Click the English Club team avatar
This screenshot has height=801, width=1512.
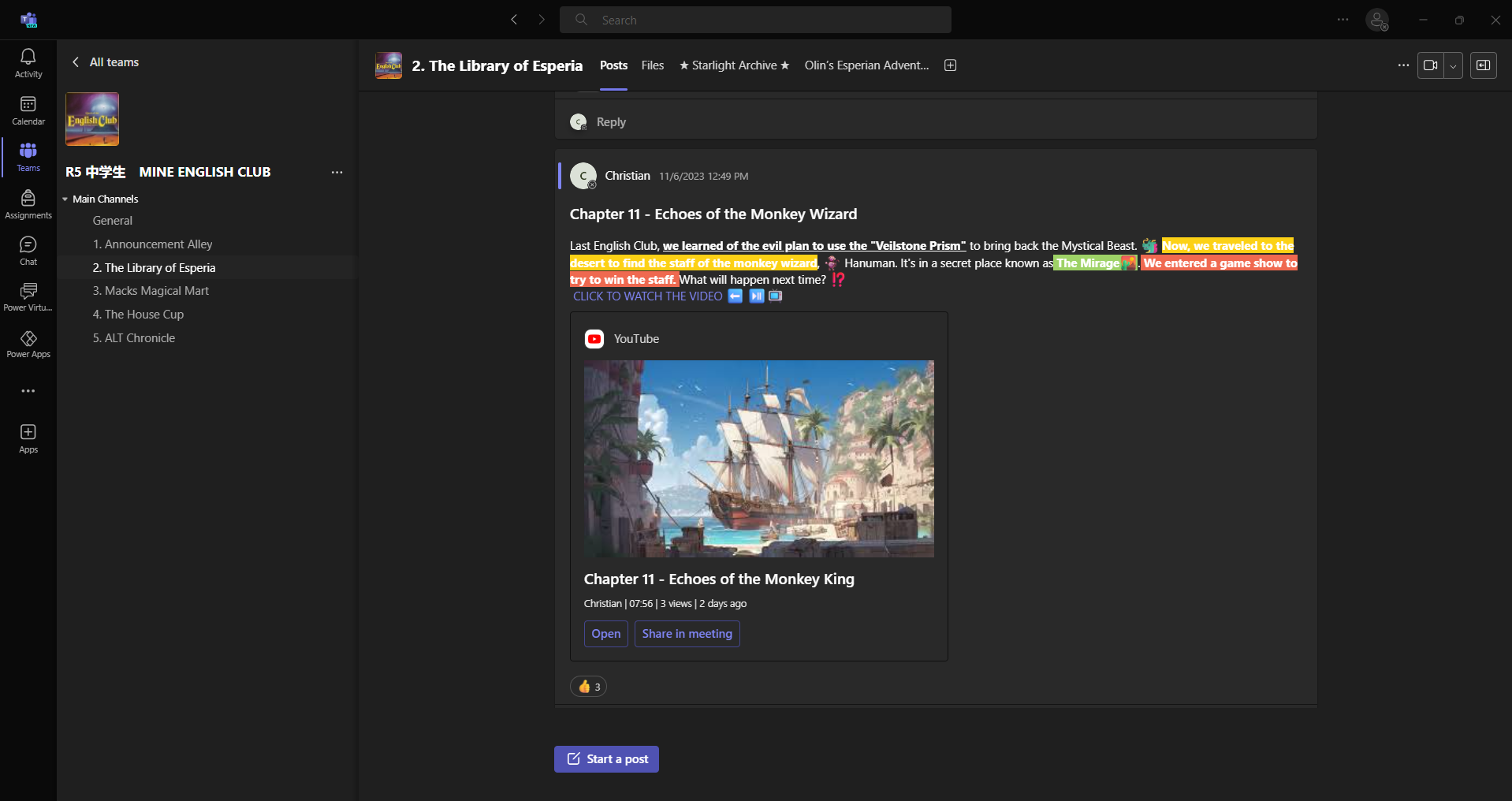[92, 119]
